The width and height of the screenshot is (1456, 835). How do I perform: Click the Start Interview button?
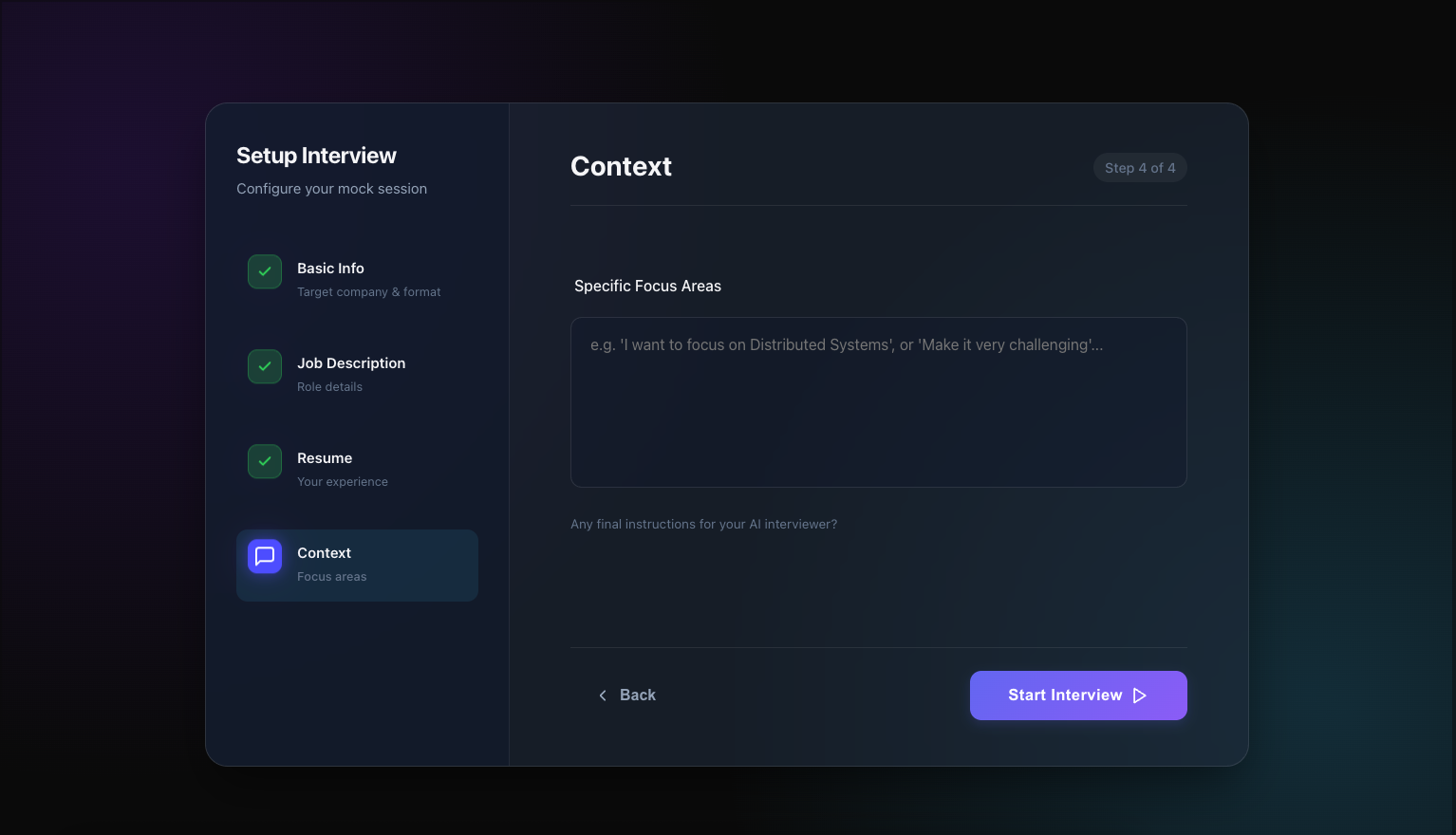(x=1078, y=696)
